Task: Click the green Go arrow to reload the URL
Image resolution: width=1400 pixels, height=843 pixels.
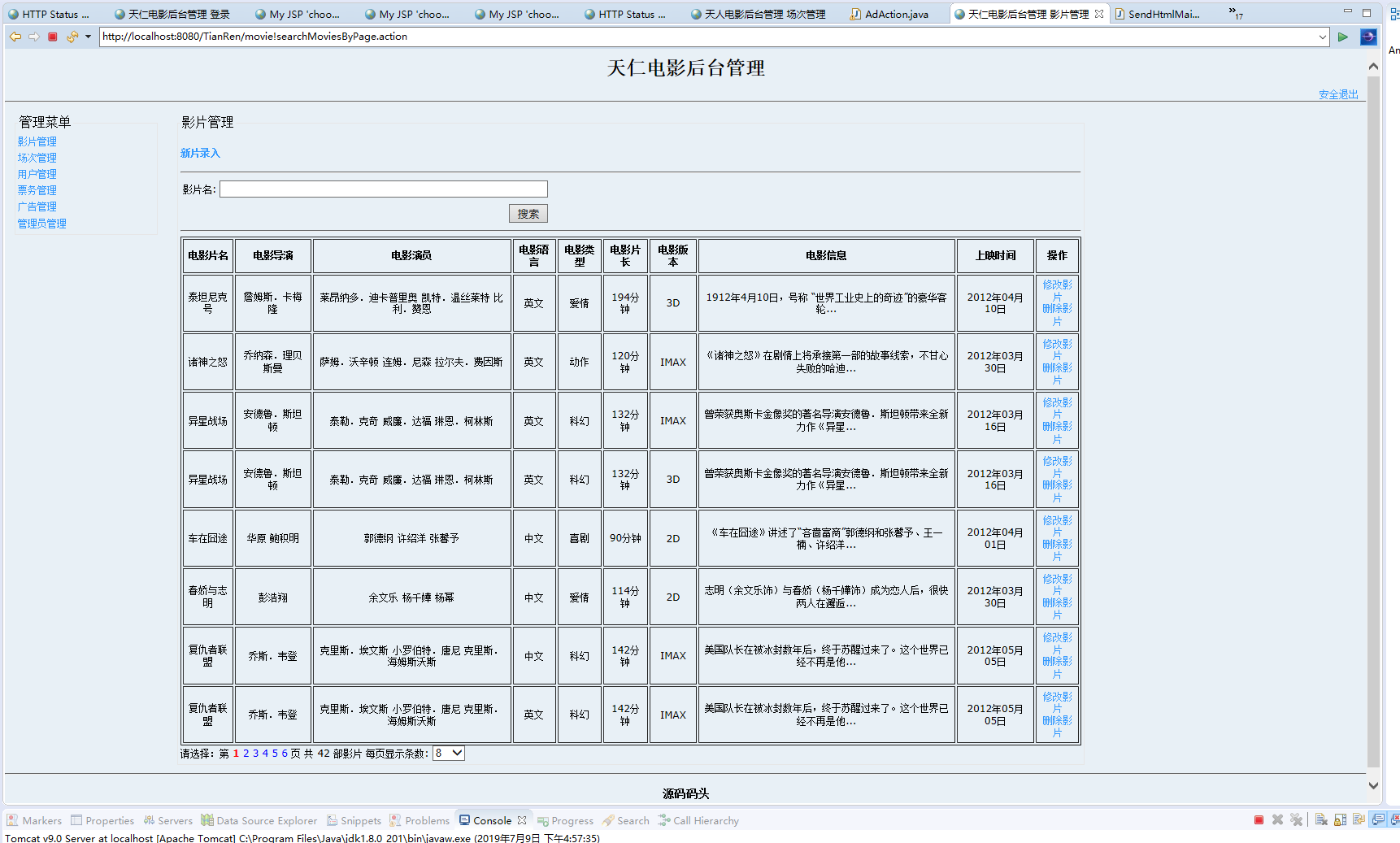Action: [x=1343, y=37]
